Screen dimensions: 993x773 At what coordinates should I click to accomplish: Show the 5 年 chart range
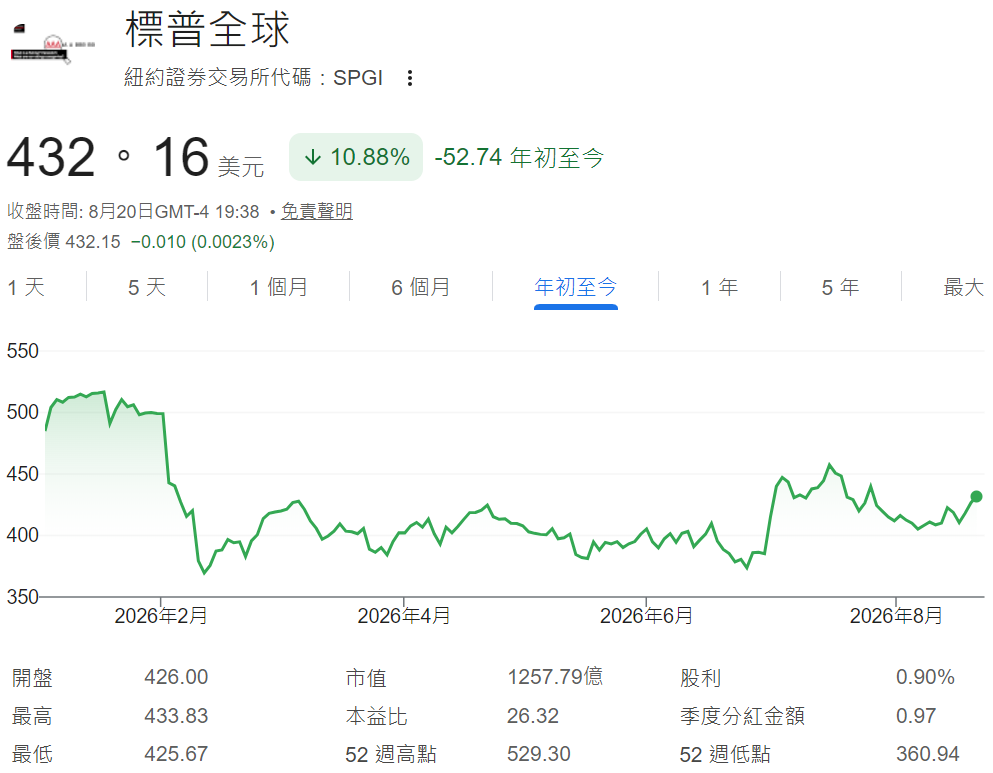tap(840, 287)
